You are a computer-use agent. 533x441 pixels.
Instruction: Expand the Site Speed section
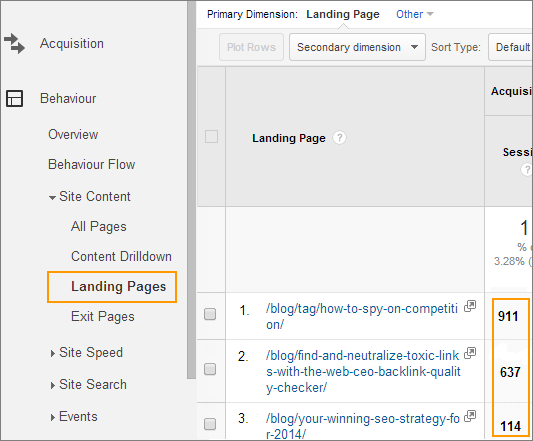tap(52, 354)
